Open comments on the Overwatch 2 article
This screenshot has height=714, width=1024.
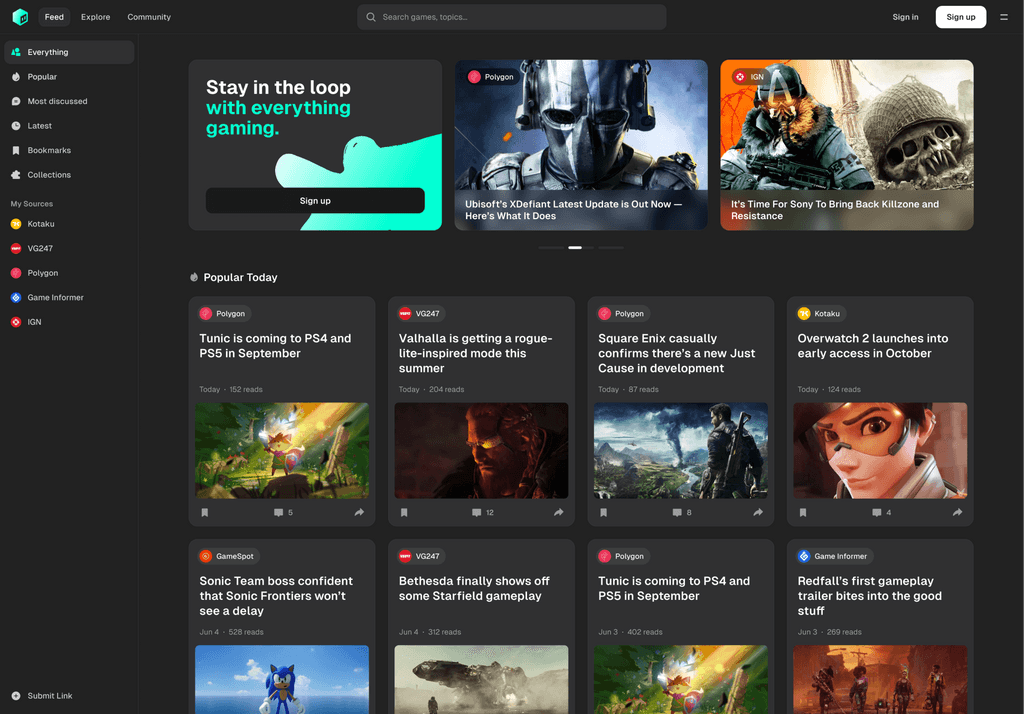(x=882, y=513)
